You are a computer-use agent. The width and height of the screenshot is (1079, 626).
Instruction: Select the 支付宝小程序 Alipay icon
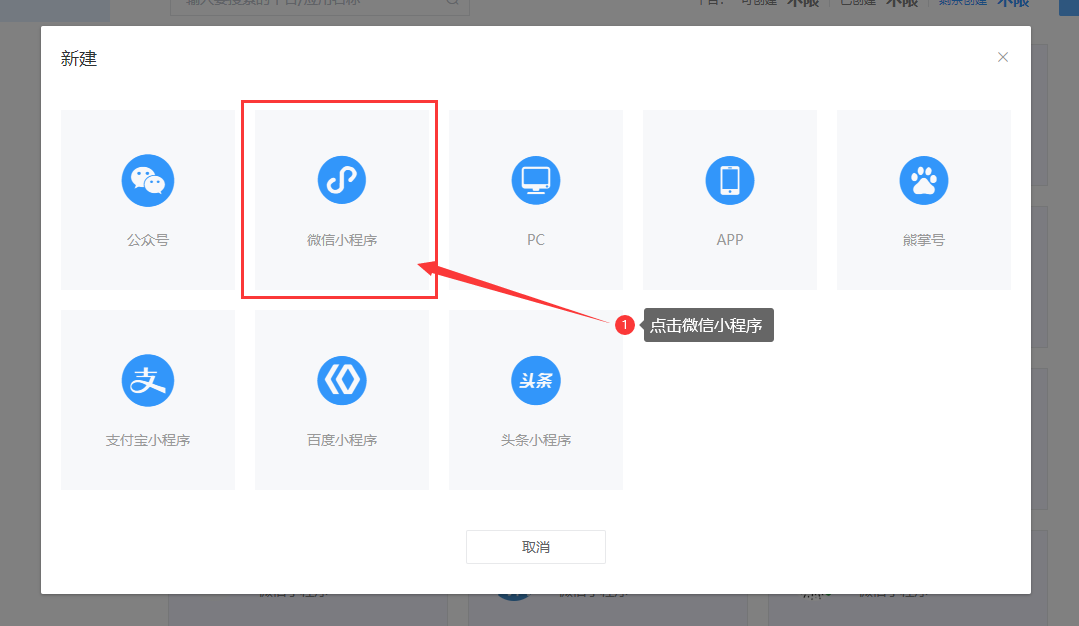click(148, 380)
